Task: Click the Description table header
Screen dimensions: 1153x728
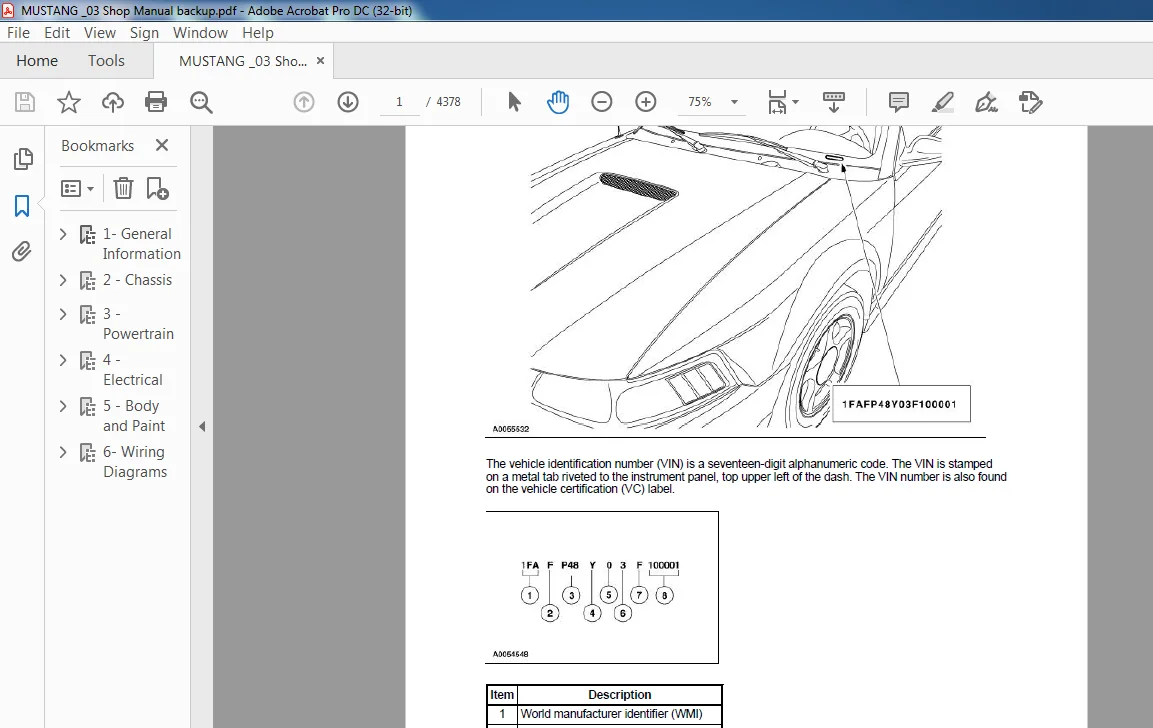Action: point(619,695)
